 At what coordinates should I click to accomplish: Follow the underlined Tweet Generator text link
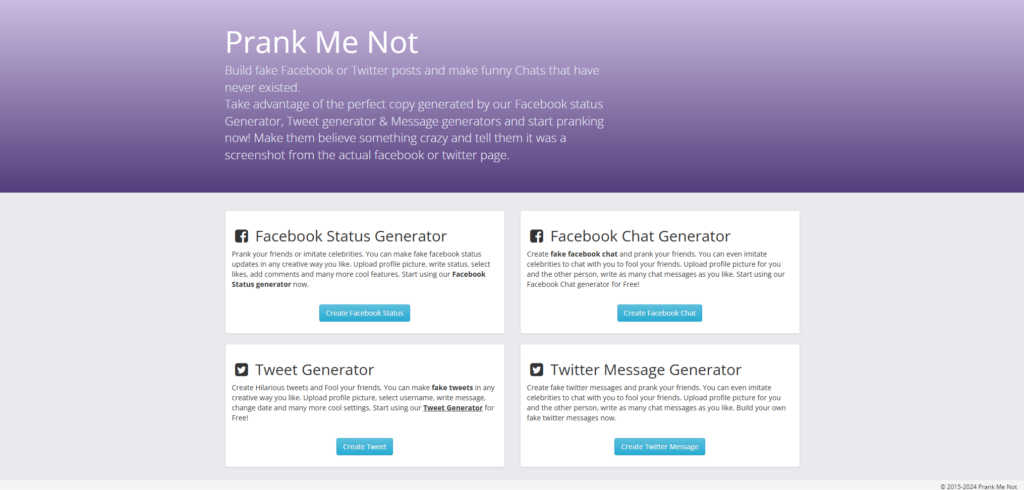453,408
